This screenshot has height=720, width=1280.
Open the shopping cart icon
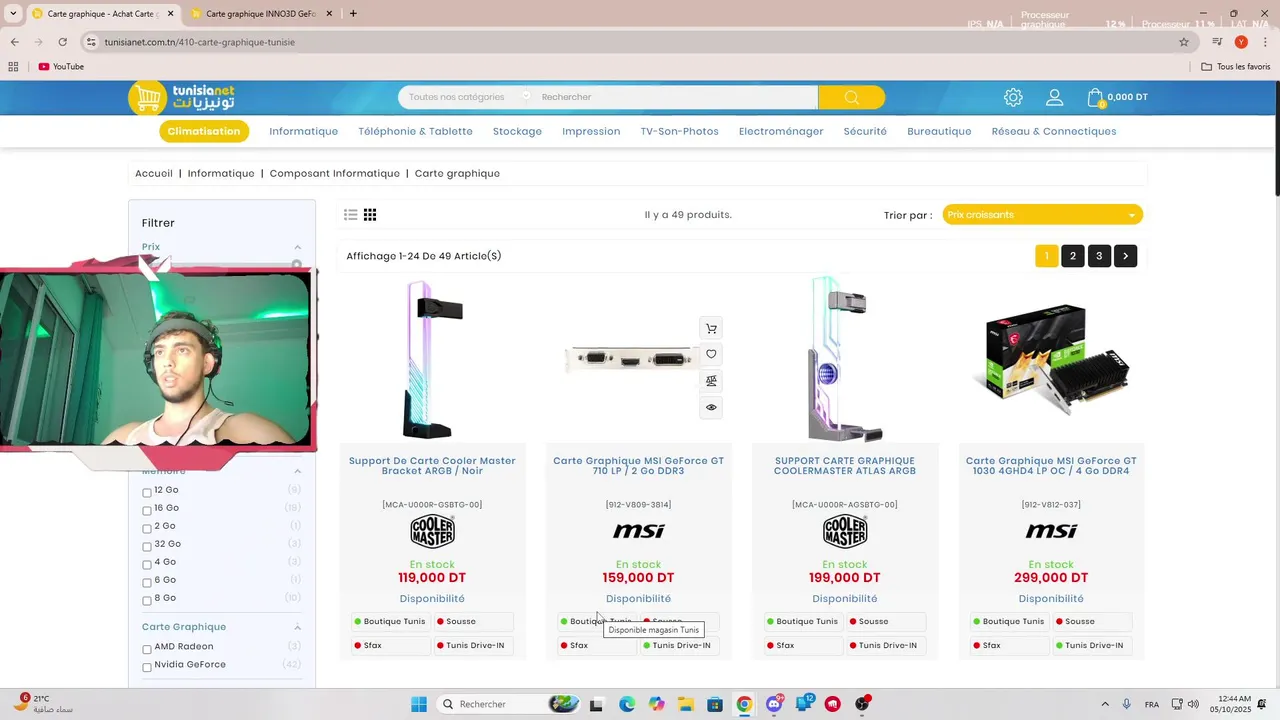click(1096, 97)
